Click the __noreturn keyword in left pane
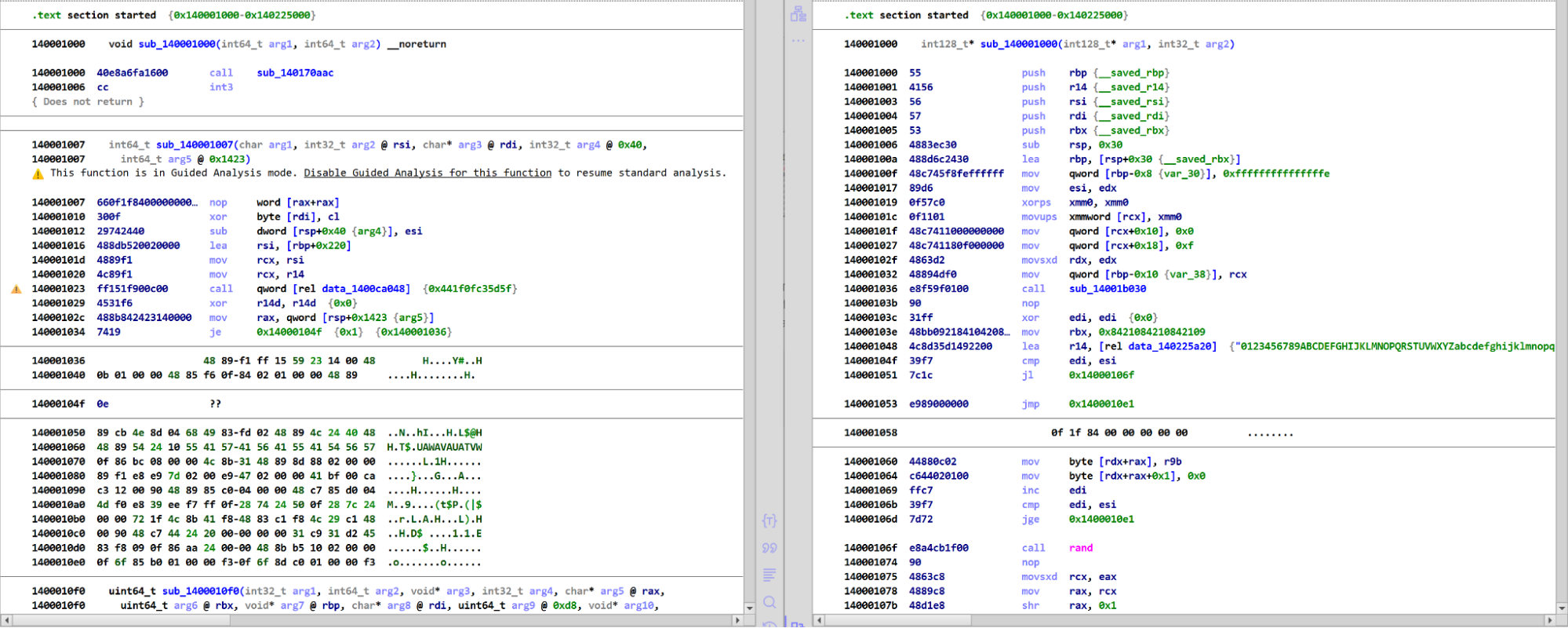The height and width of the screenshot is (628, 1568). pyautogui.click(x=417, y=44)
